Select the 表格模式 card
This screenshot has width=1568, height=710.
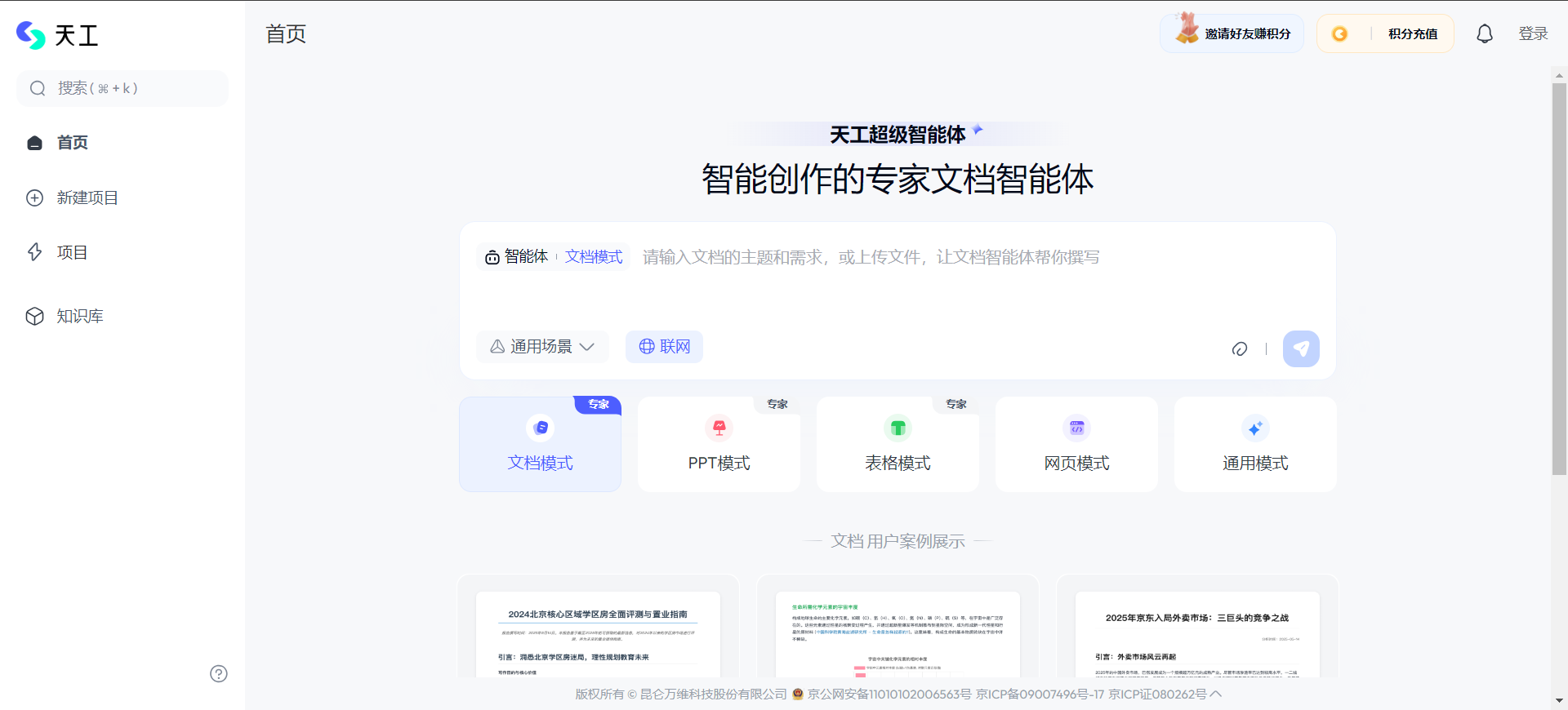pyautogui.click(x=898, y=444)
